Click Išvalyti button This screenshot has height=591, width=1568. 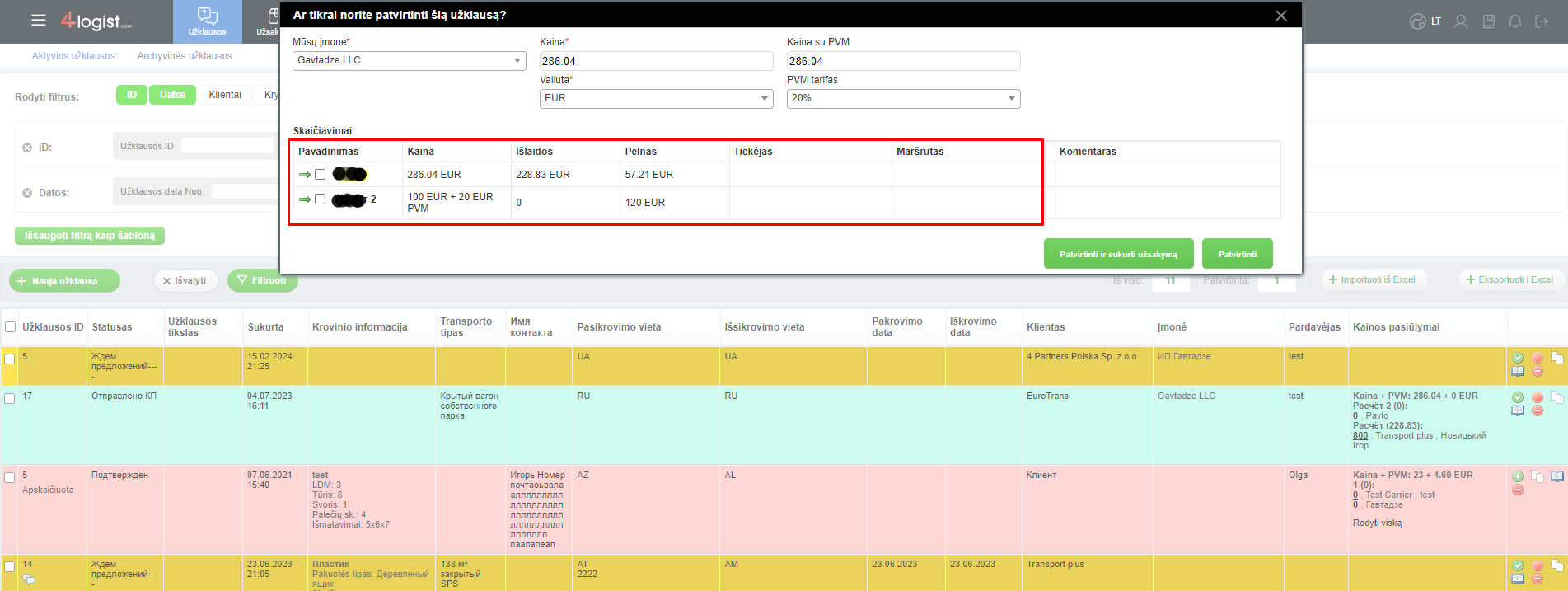(185, 281)
